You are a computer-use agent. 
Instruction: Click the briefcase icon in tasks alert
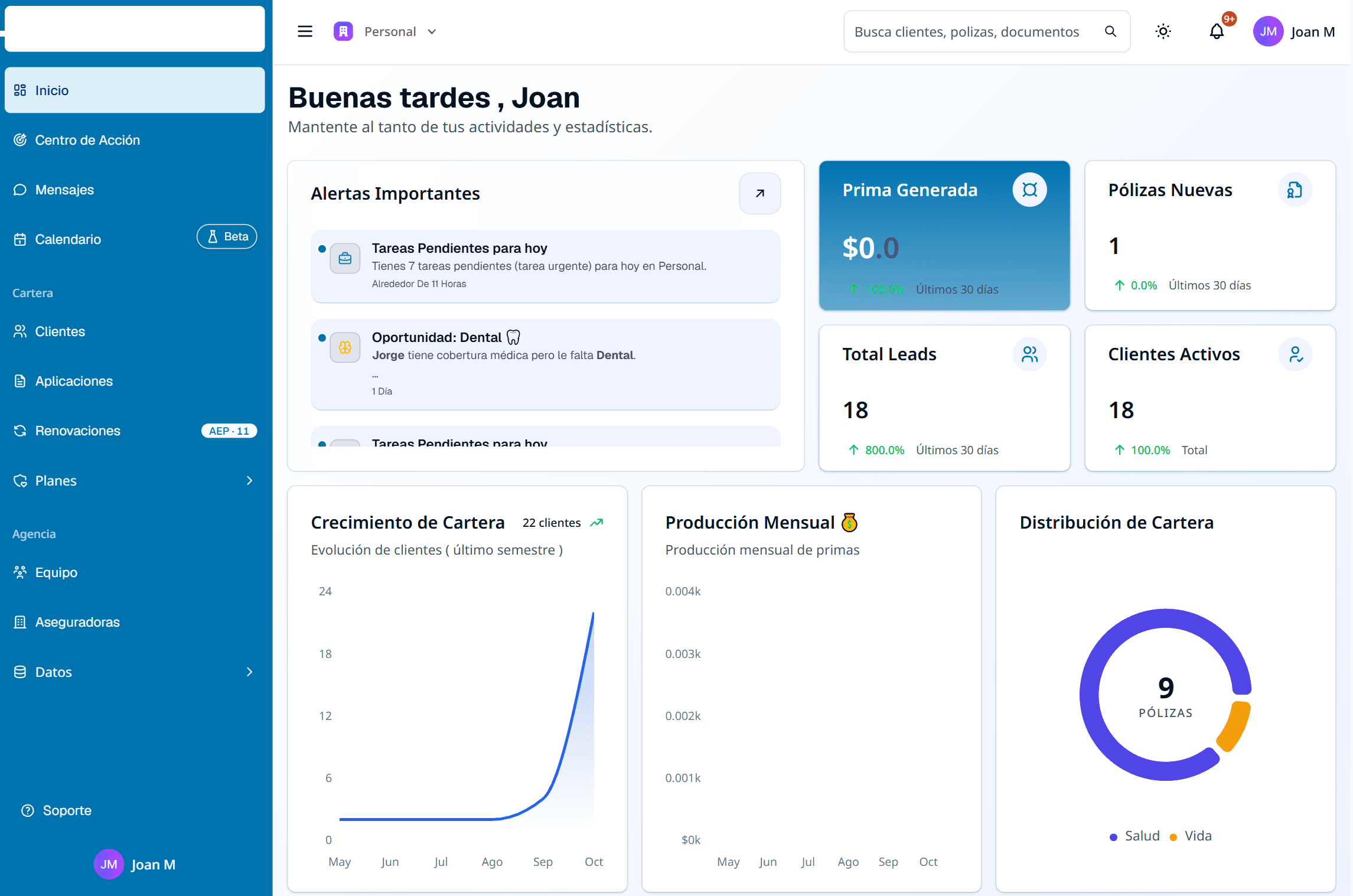click(x=345, y=258)
